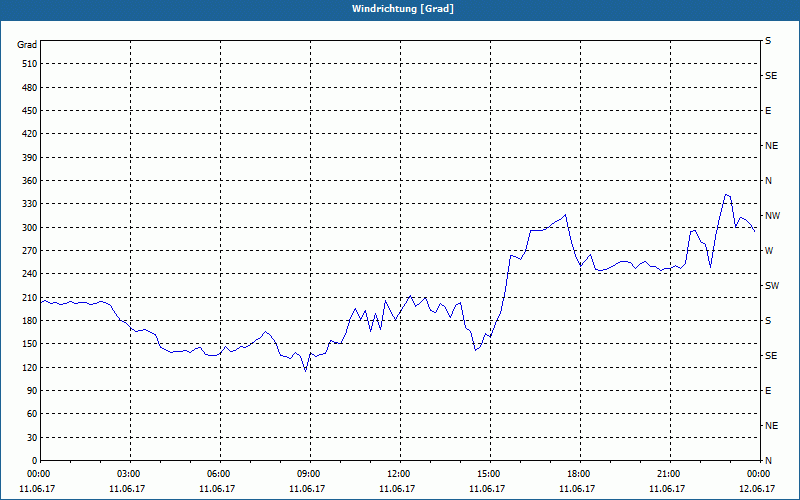Click the SW compass direction label
This screenshot has height=500, width=800.
point(772,286)
